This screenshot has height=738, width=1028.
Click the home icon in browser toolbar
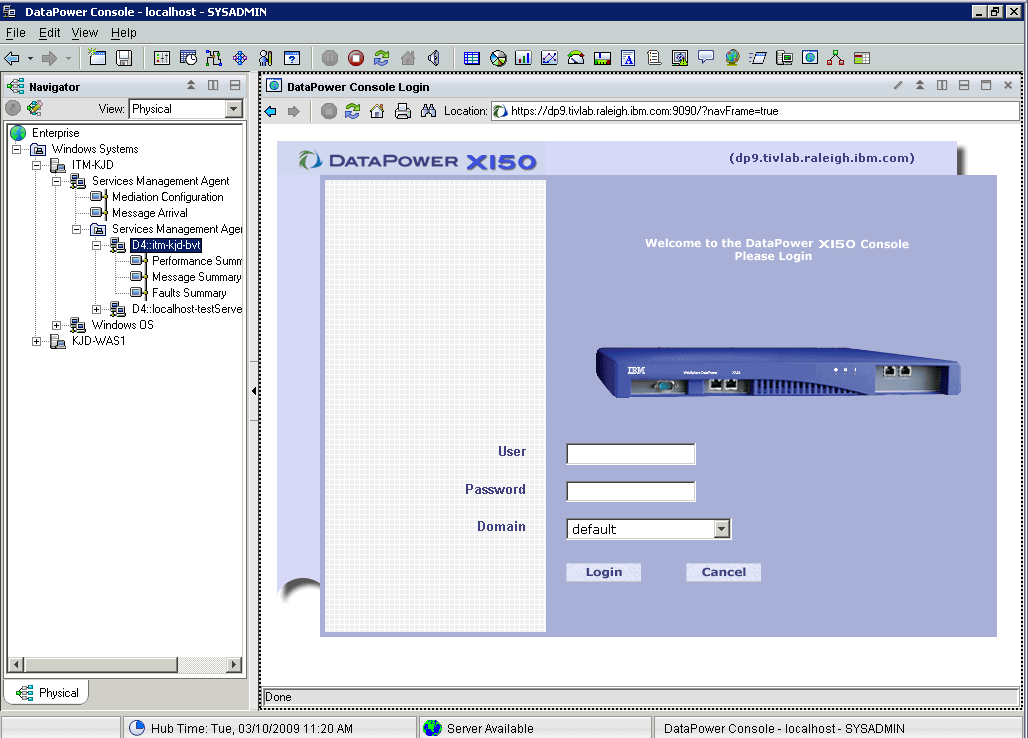click(x=377, y=111)
